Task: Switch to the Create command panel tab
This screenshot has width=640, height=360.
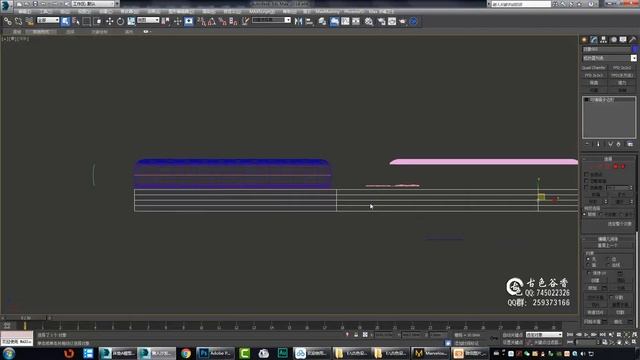Action: 584,40
